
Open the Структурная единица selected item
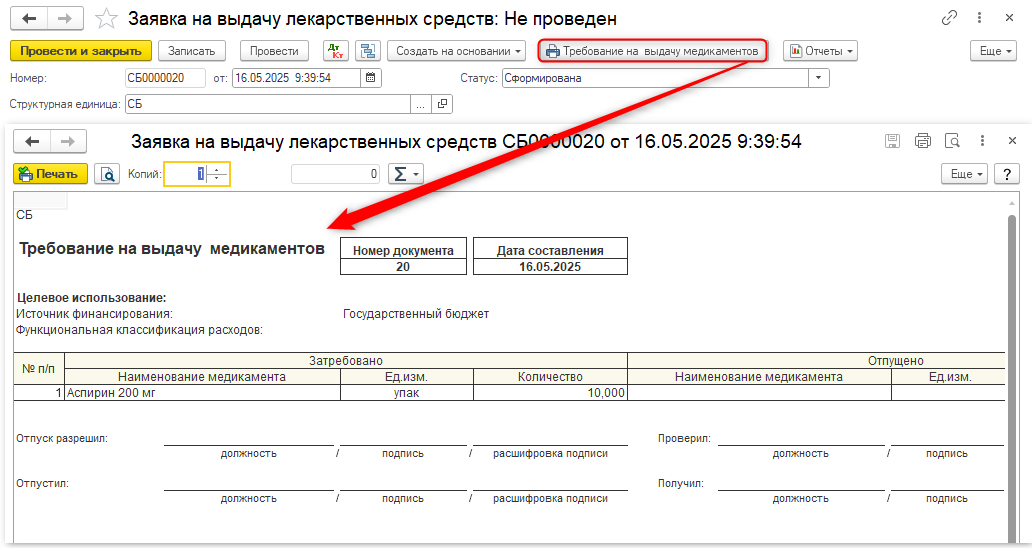tap(442, 104)
